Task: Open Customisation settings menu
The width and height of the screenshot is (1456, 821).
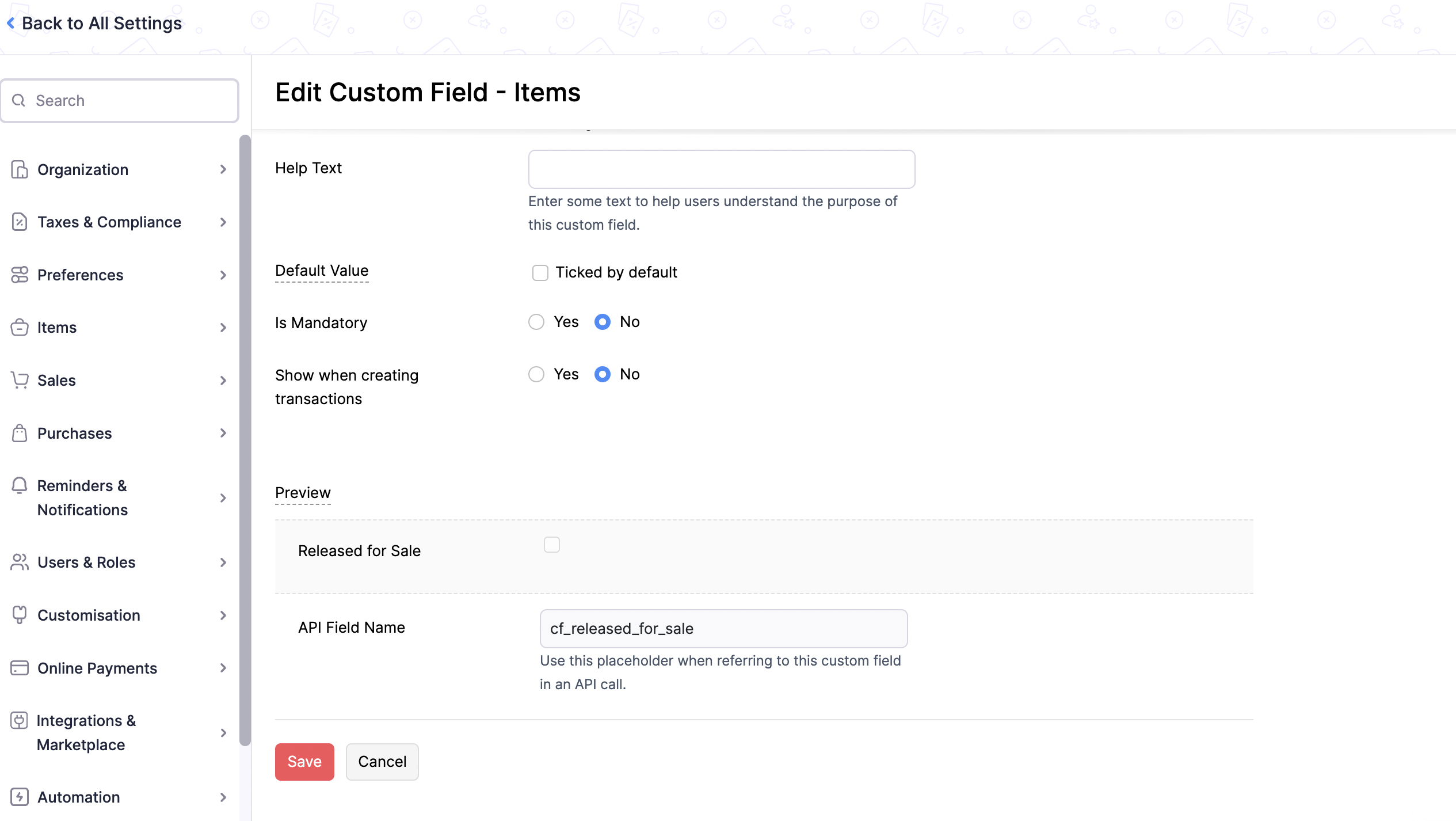Action: click(119, 615)
